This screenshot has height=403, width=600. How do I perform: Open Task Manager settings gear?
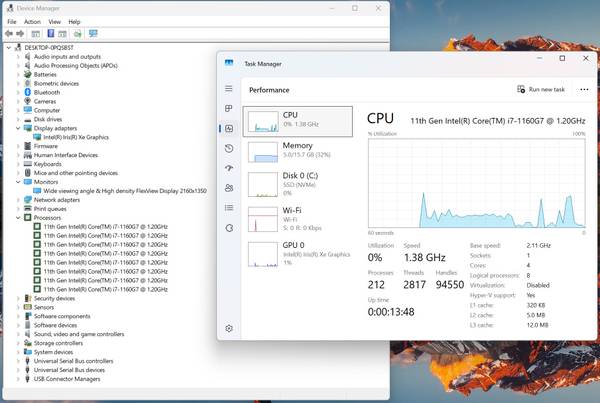(229, 328)
